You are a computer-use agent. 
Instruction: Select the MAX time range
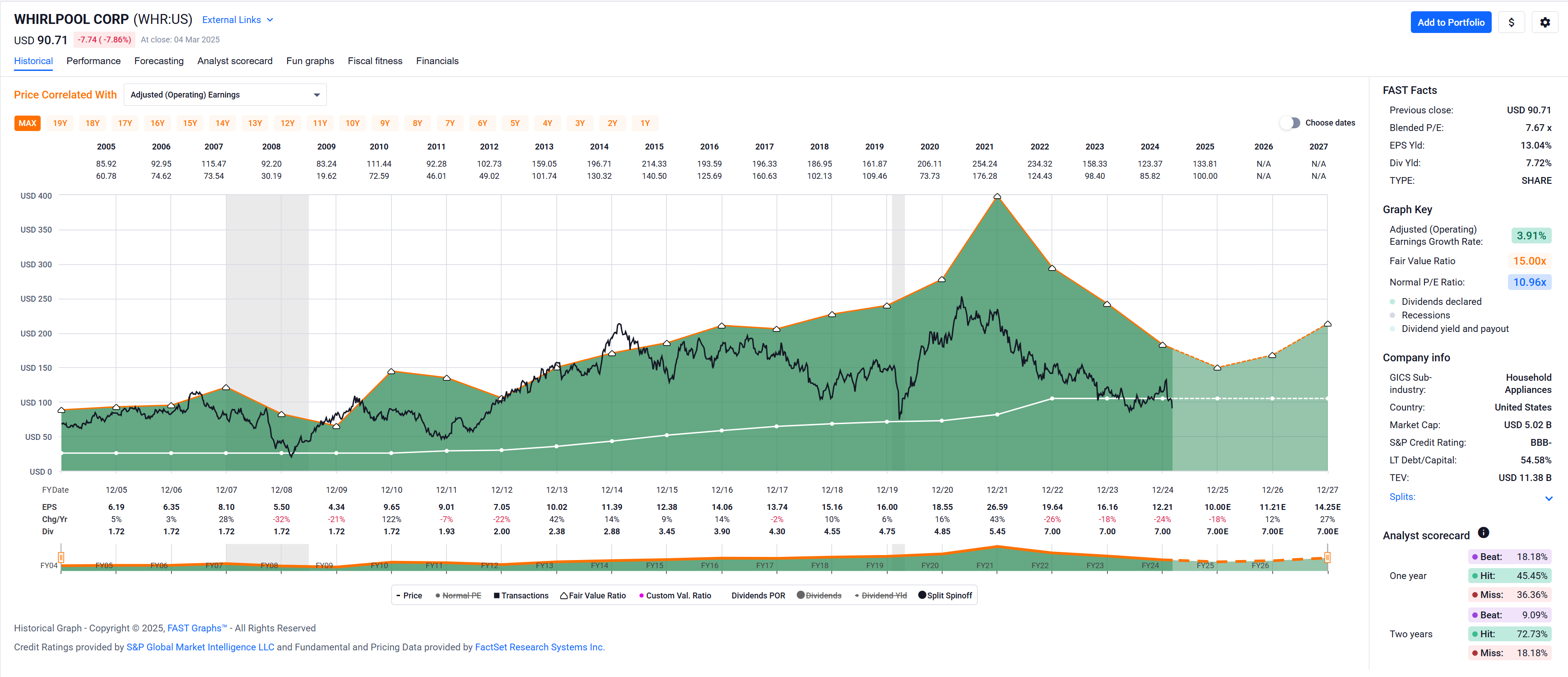[x=28, y=123]
